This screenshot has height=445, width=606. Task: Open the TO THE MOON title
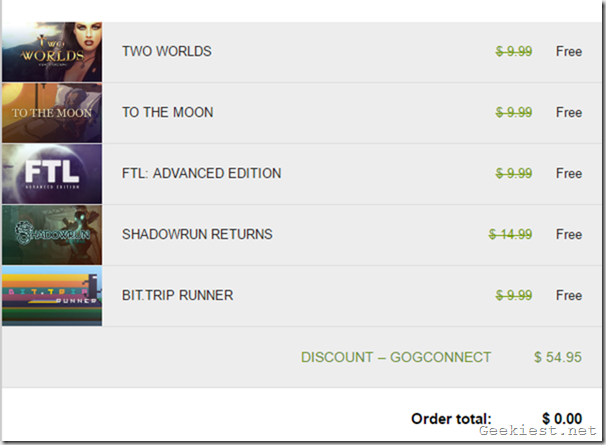pos(167,112)
